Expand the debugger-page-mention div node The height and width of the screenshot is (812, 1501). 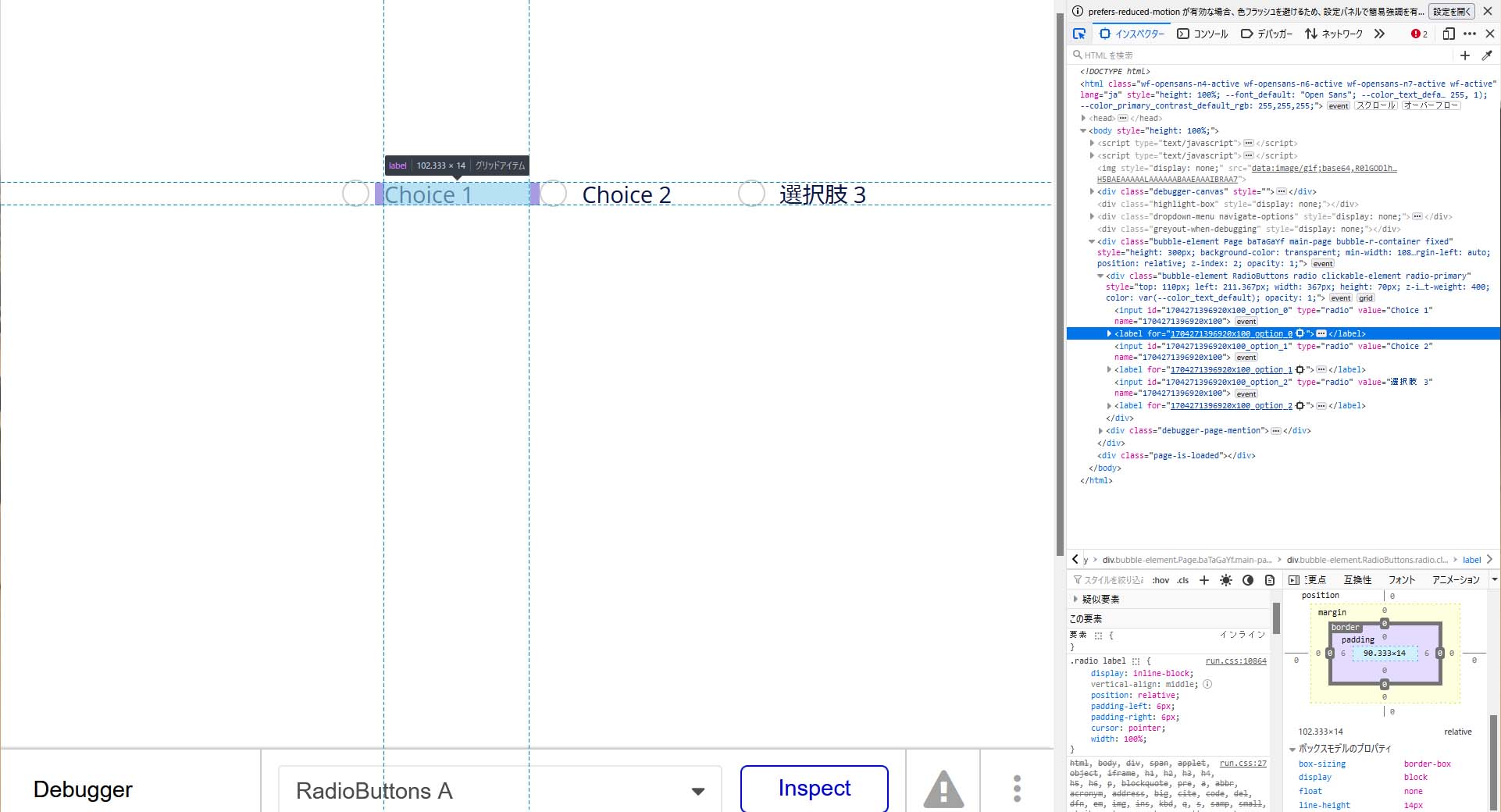(1101, 431)
